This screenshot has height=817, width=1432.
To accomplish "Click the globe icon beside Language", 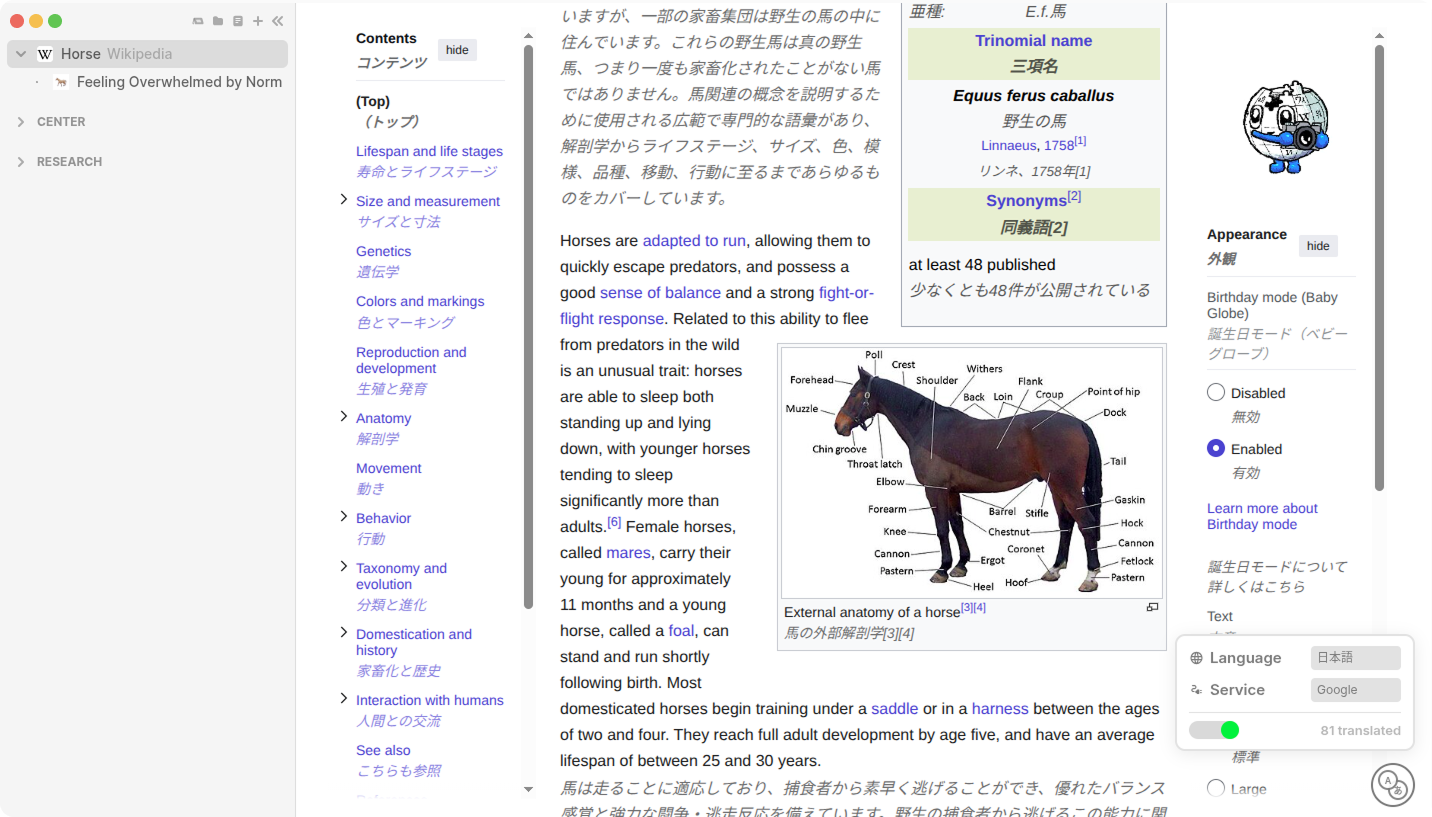I will click(1197, 658).
